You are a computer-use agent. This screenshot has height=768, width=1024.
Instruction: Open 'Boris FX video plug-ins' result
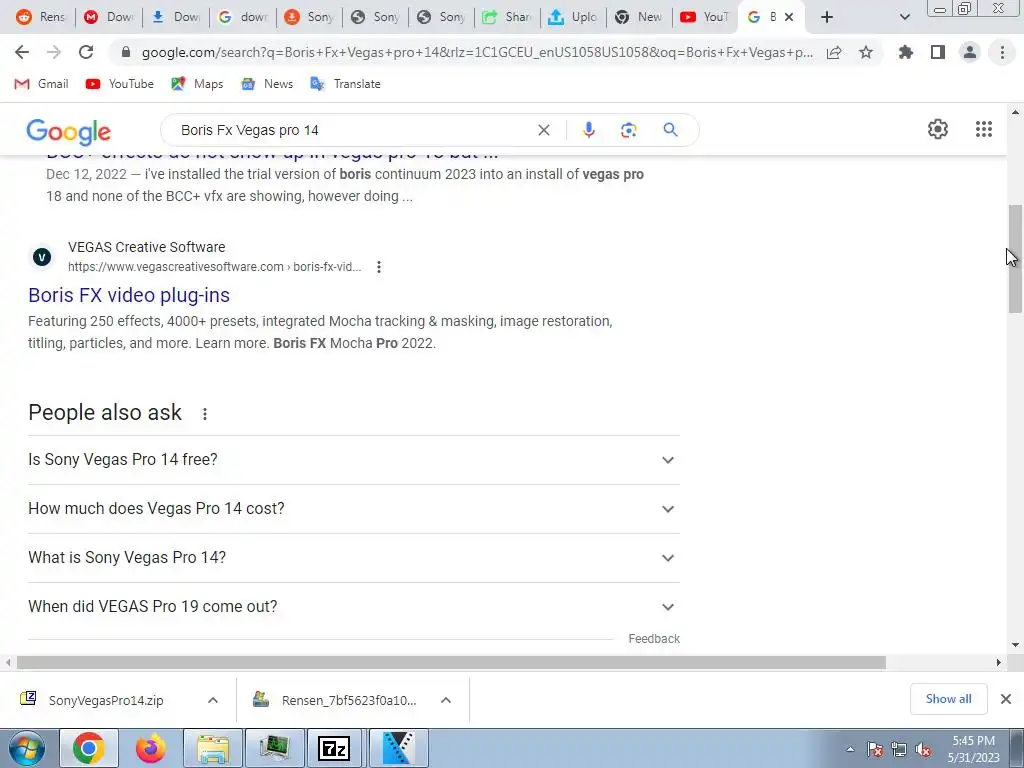click(129, 295)
